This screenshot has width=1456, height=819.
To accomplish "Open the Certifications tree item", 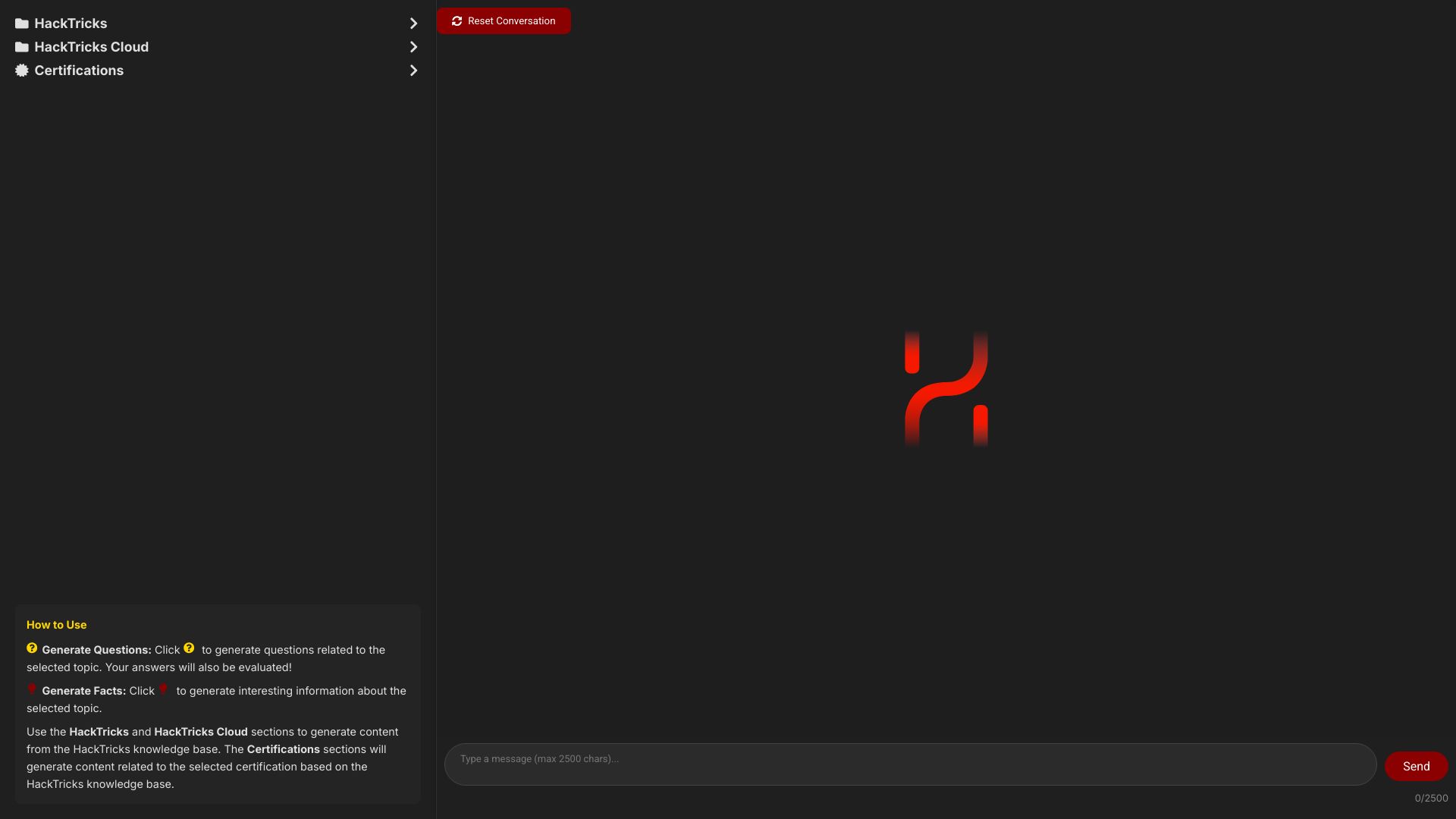I will [x=218, y=71].
